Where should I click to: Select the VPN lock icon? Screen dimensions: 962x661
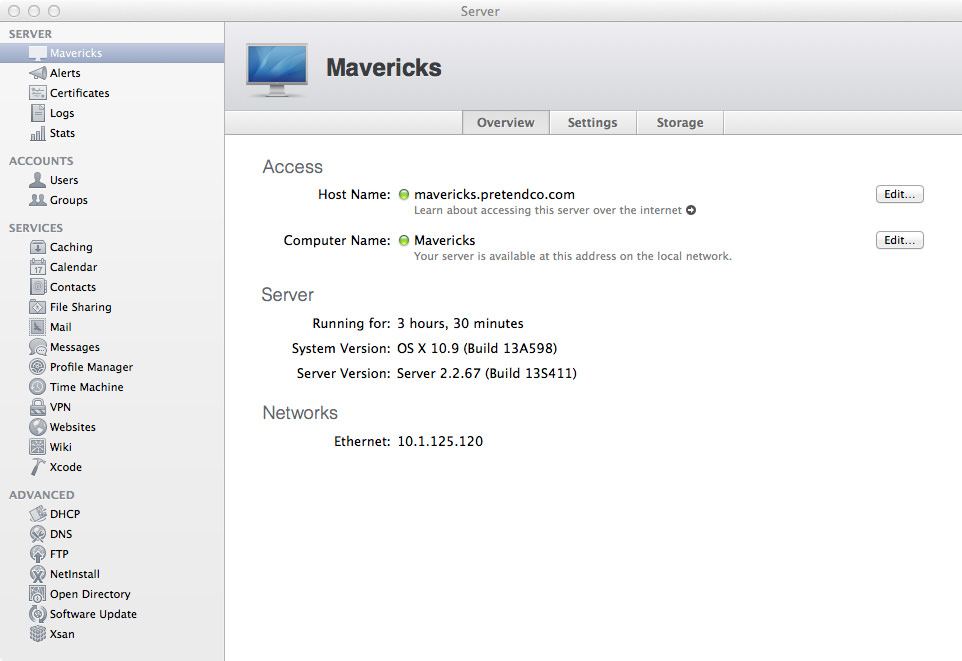tap(37, 407)
